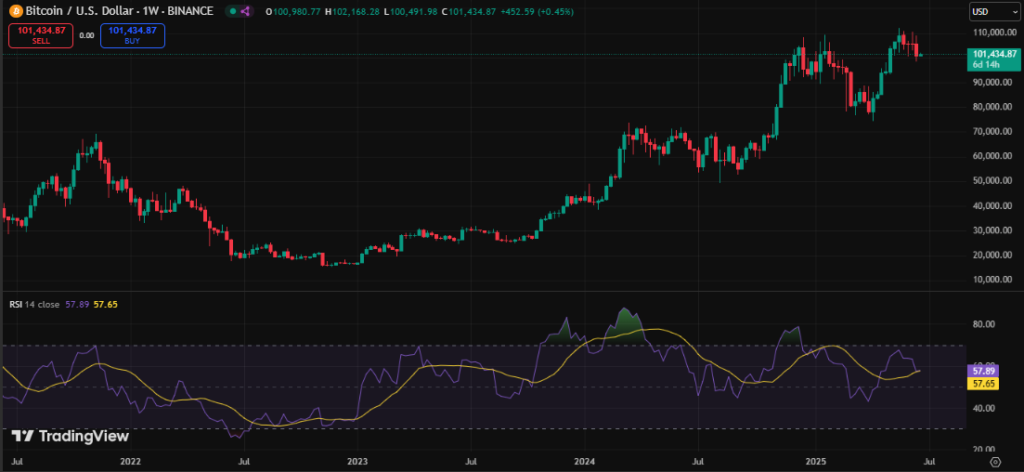This screenshot has width=1024, height=472.
Task: Click the 2025 time axis label
Action: (x=816, y=462)
